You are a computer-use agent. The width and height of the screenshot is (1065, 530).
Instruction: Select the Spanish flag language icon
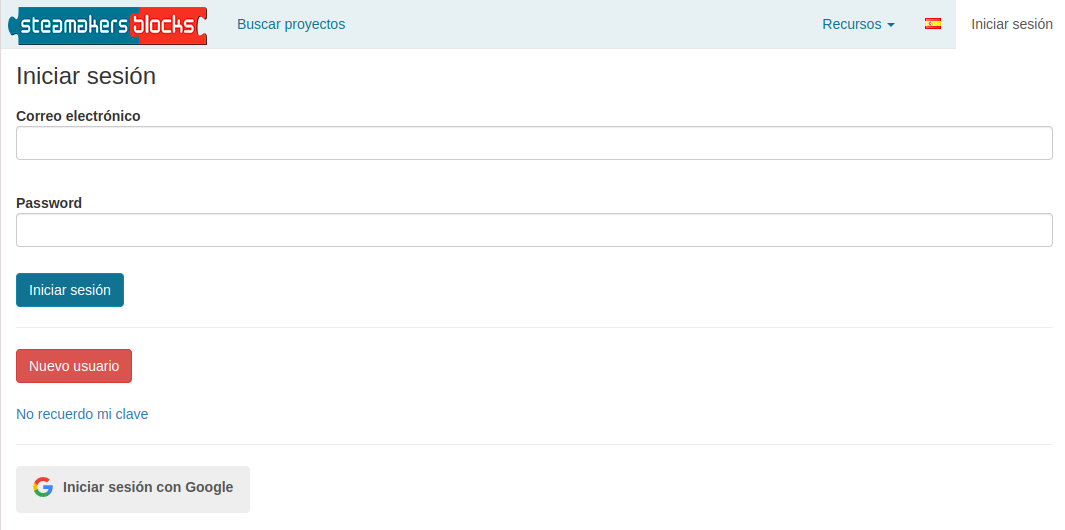[x=933, y=24]
